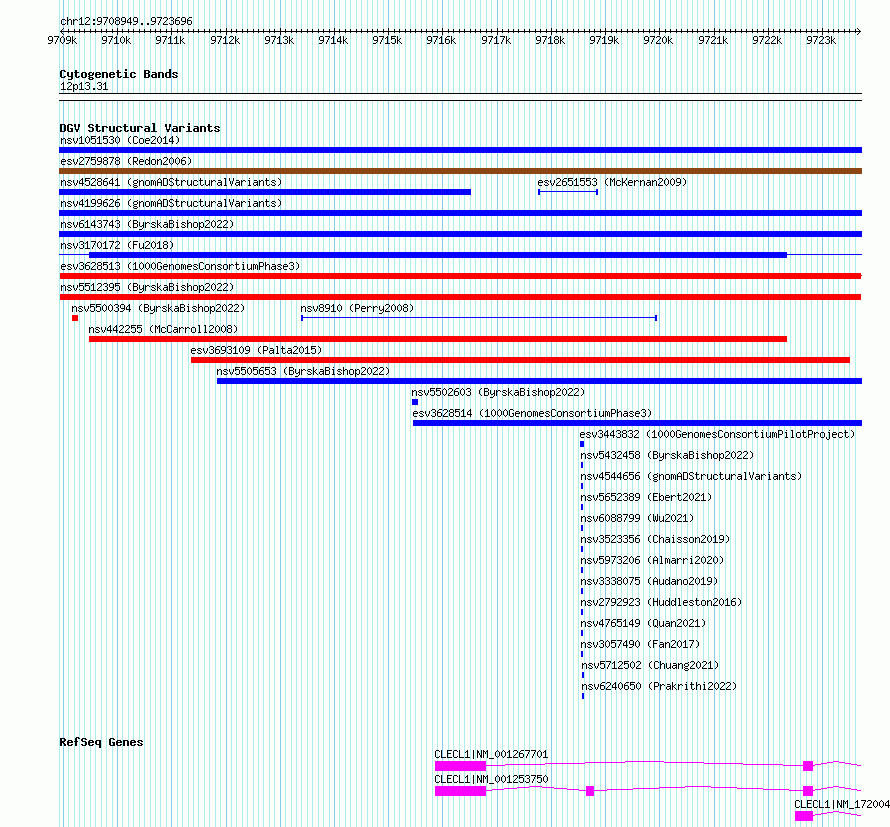Click the 9720k ruler tick label

(658, 40)
